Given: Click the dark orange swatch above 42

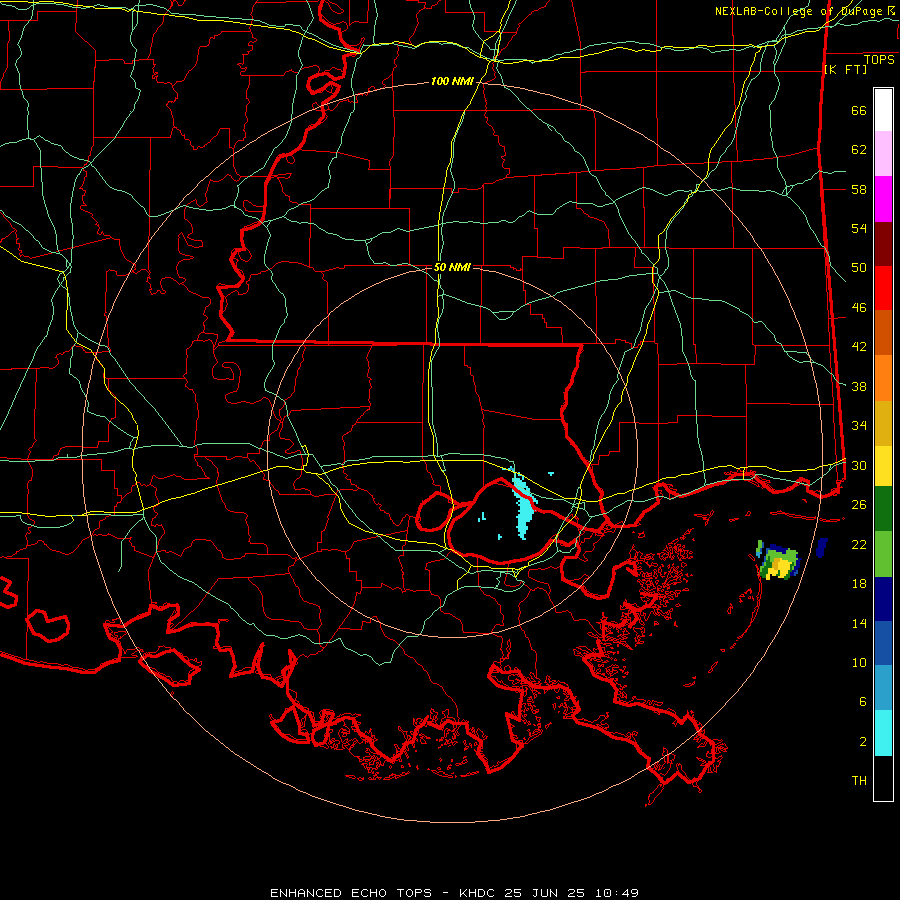Looking at the screenshot, I should coord(883,333).
